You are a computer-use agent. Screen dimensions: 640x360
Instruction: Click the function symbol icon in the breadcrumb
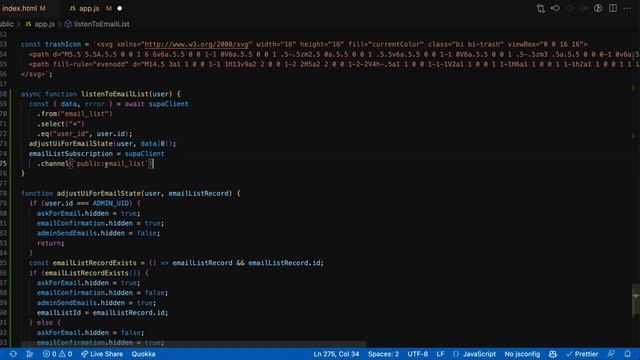[x=68, y=24]
